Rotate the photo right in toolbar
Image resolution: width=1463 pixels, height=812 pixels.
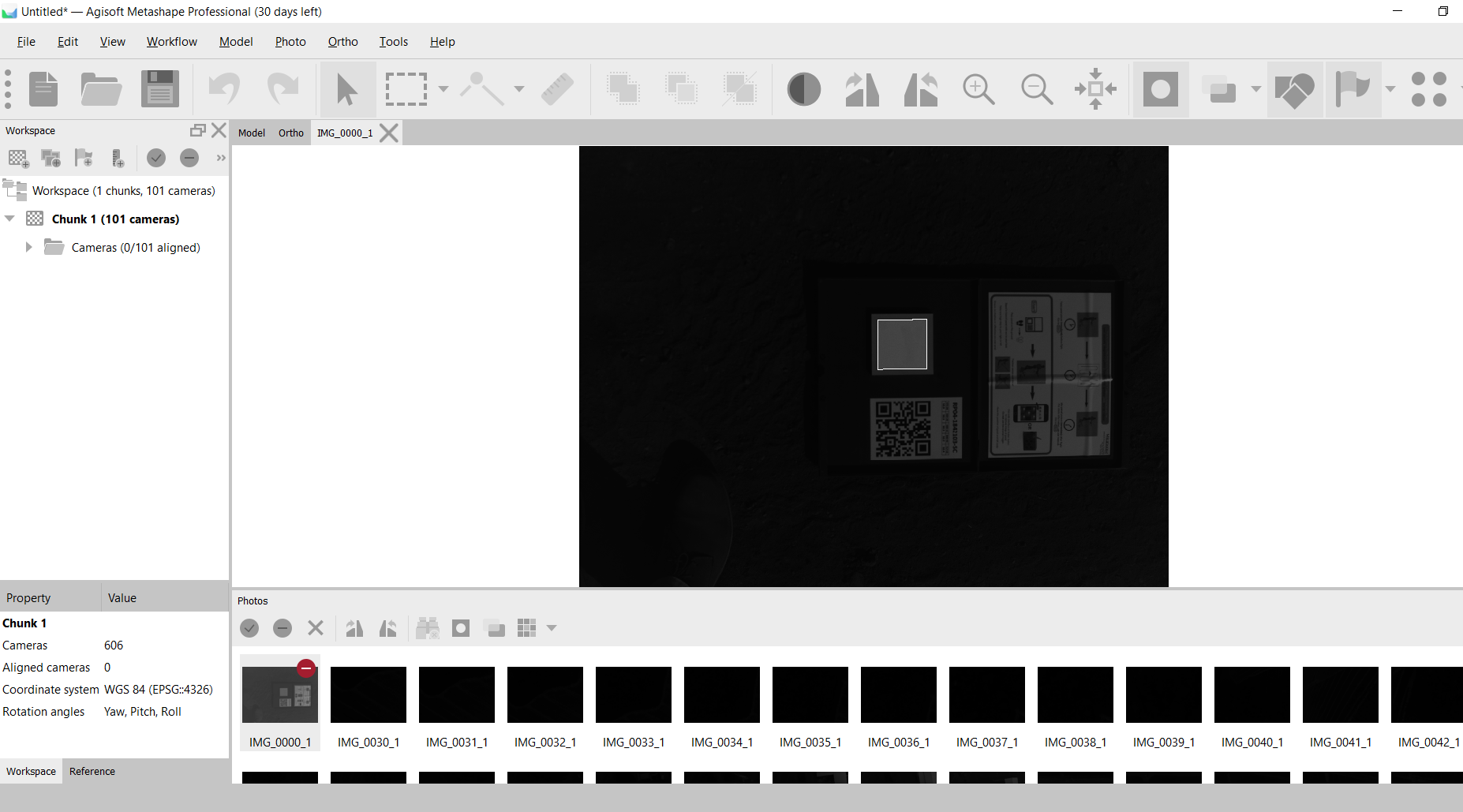coord(862,88)
